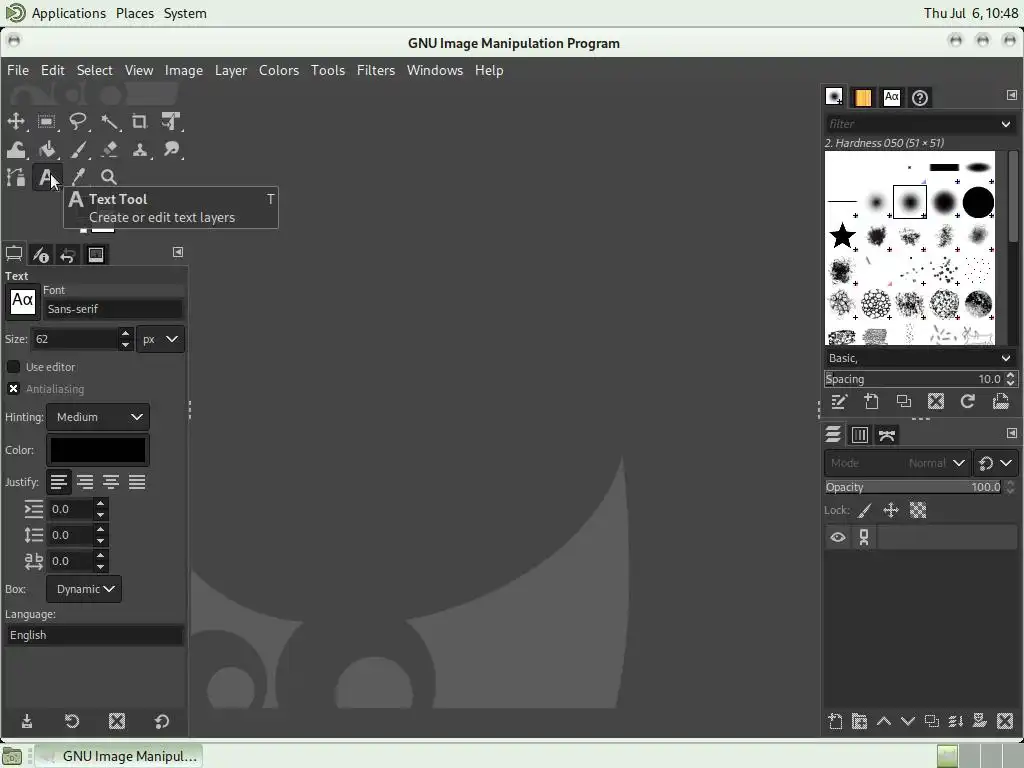This screenshot has width=1024, height=768.
Task: Open brush as image icon
Action: click(1000, 402)
